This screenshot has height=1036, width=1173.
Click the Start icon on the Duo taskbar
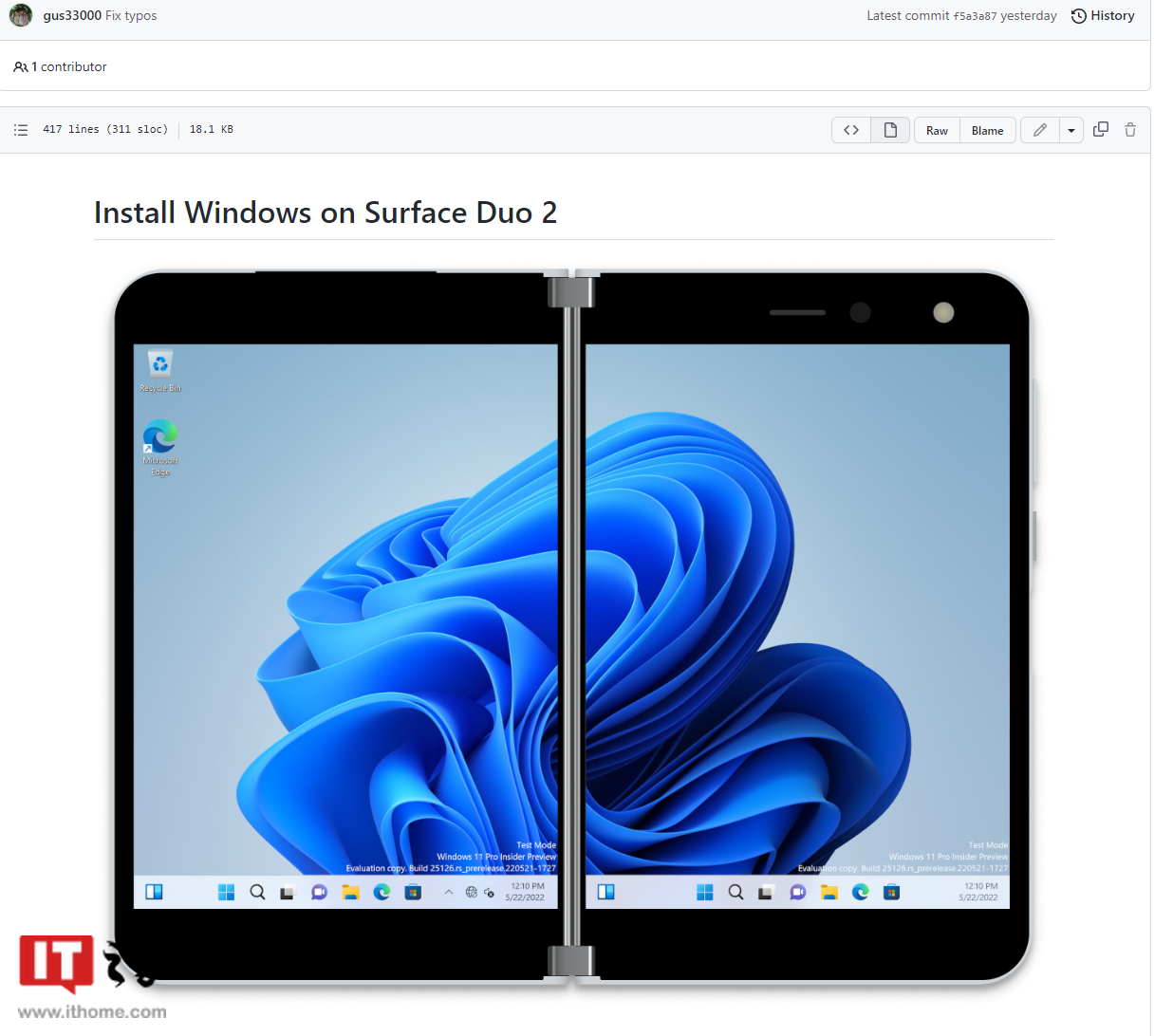[x=226, y=892]
